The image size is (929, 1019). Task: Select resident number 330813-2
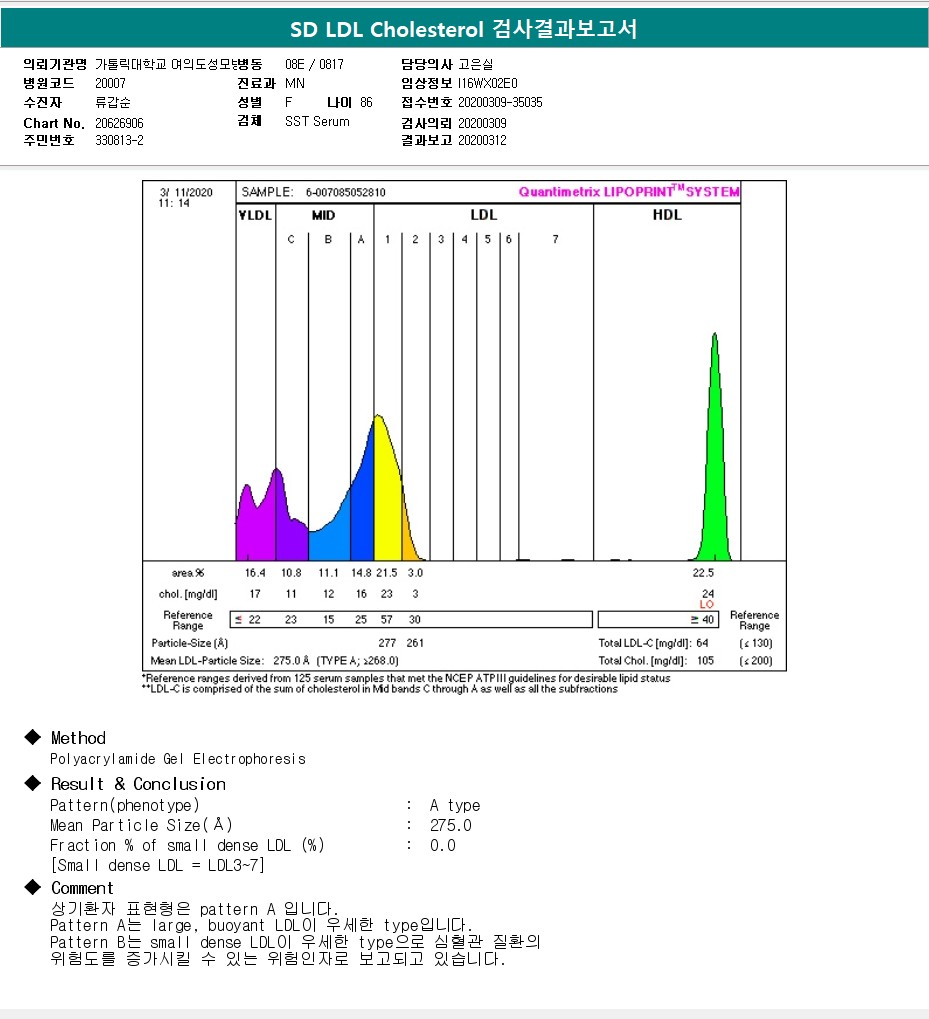[119, 140]
